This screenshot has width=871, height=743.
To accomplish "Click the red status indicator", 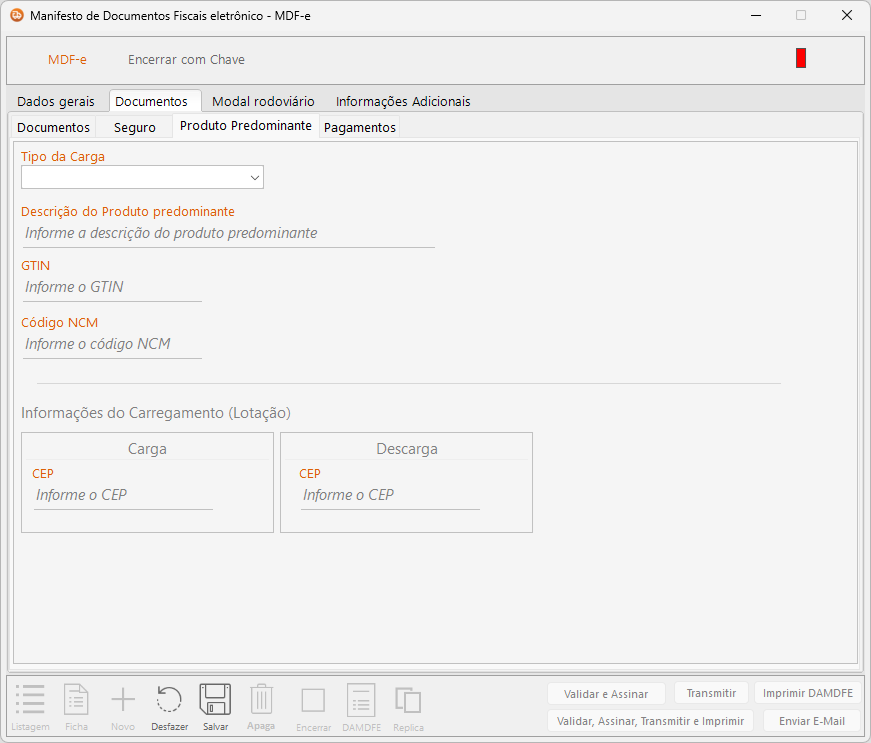I will tap(801, 58).
